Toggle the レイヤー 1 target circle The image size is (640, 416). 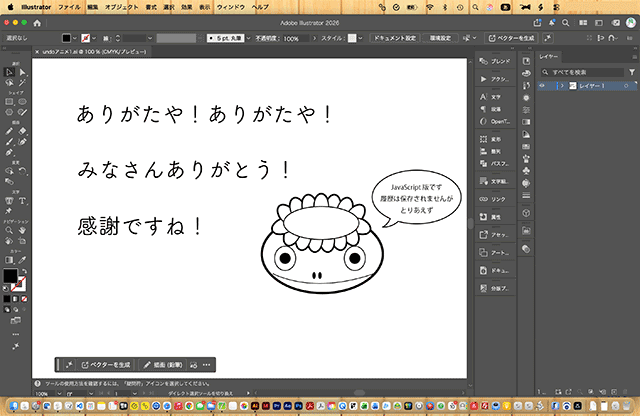626,86
